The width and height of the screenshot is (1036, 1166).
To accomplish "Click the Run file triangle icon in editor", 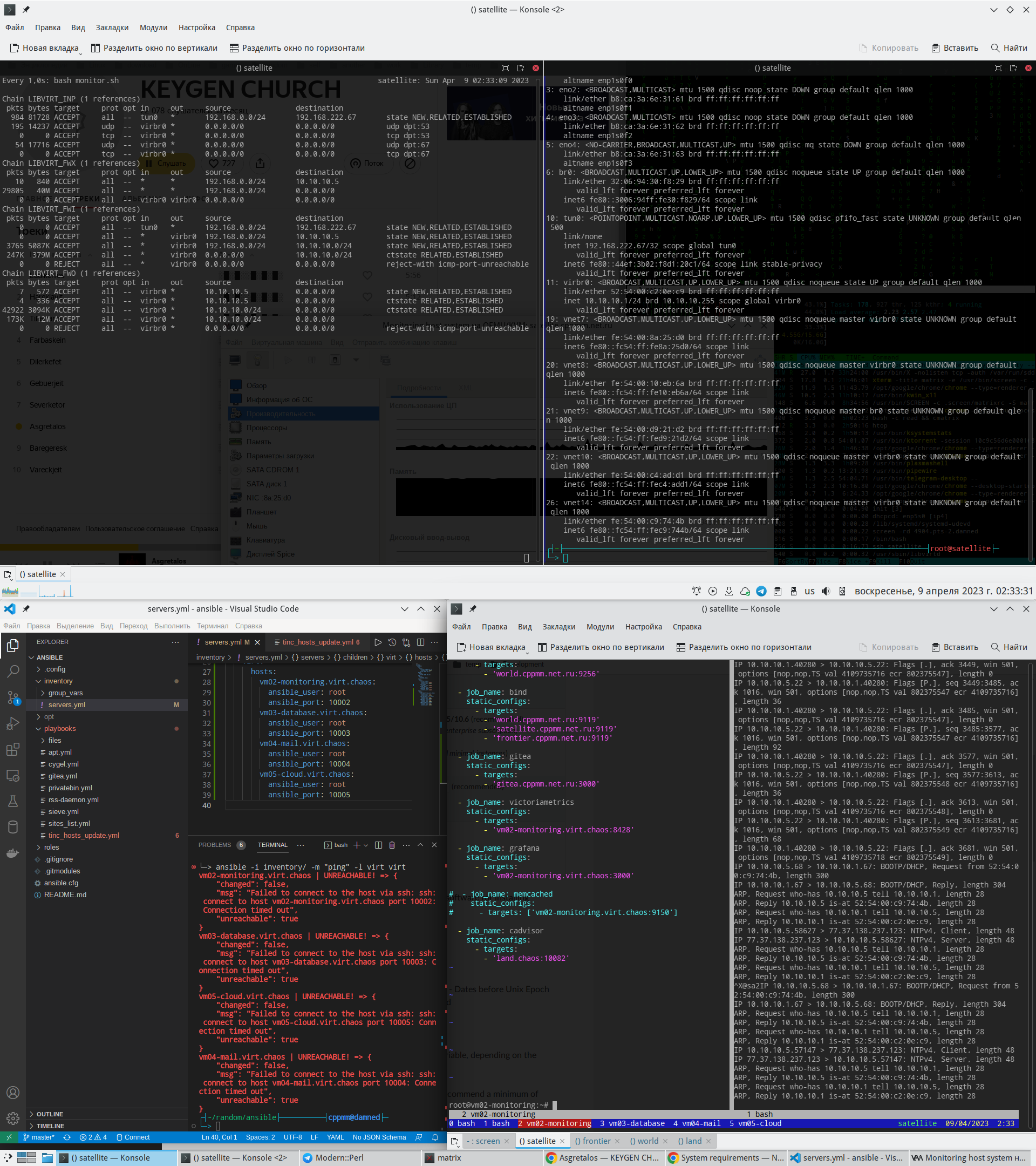I will click(x=378, y=642).
